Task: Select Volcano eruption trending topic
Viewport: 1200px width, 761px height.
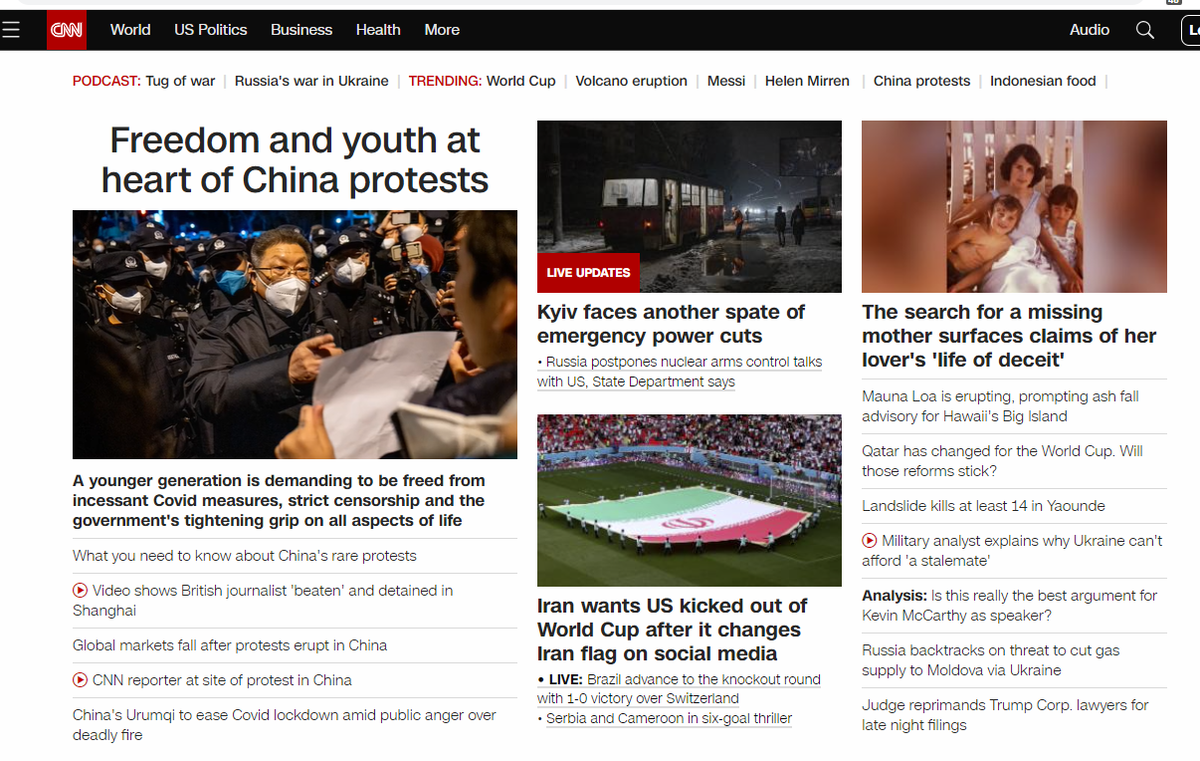Action: coord(631,81)
